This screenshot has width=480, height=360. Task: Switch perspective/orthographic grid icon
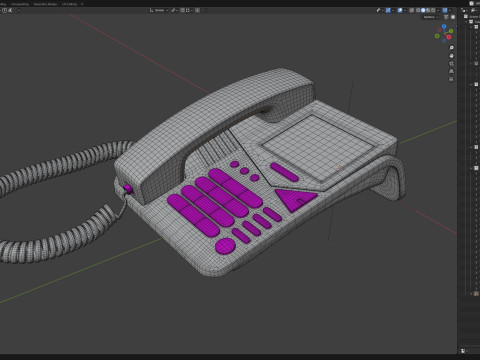[451, 71]
